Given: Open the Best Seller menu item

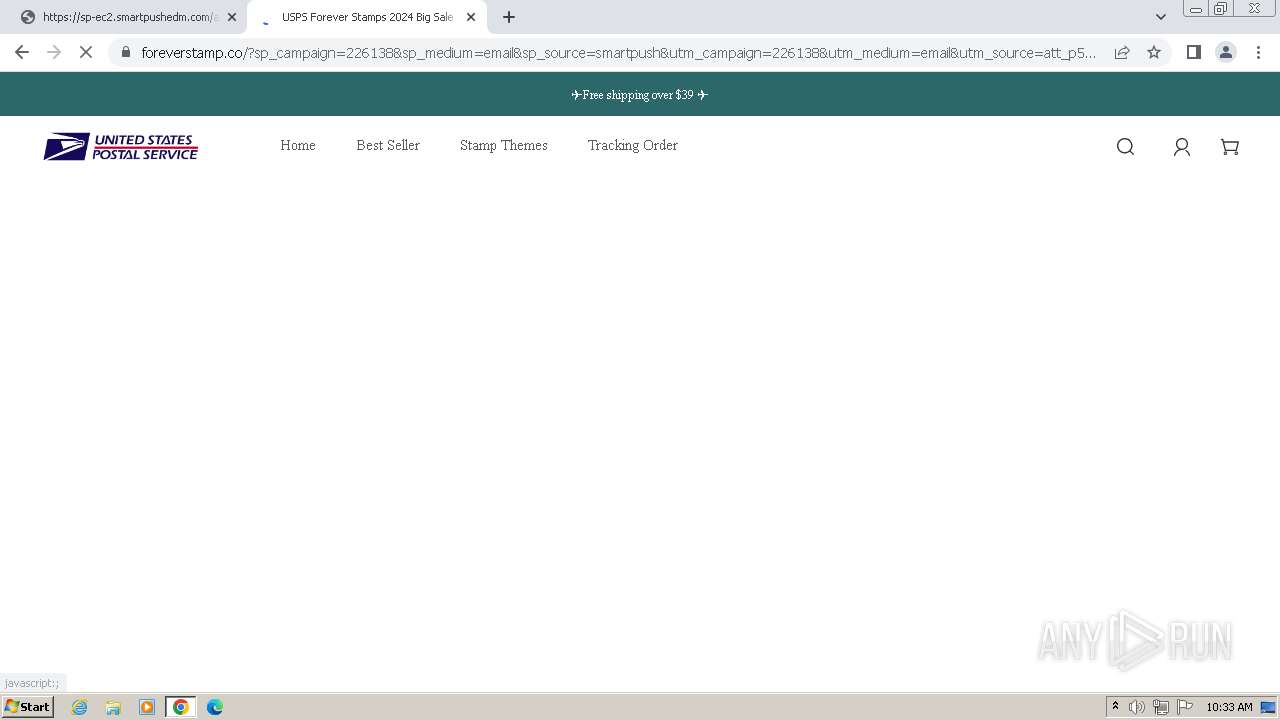Looking at the screenshot, I should [388, 145].
